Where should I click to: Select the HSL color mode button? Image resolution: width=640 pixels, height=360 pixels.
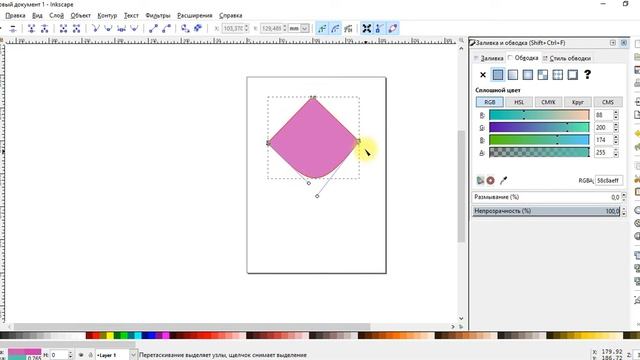click(x=519, y=102)
